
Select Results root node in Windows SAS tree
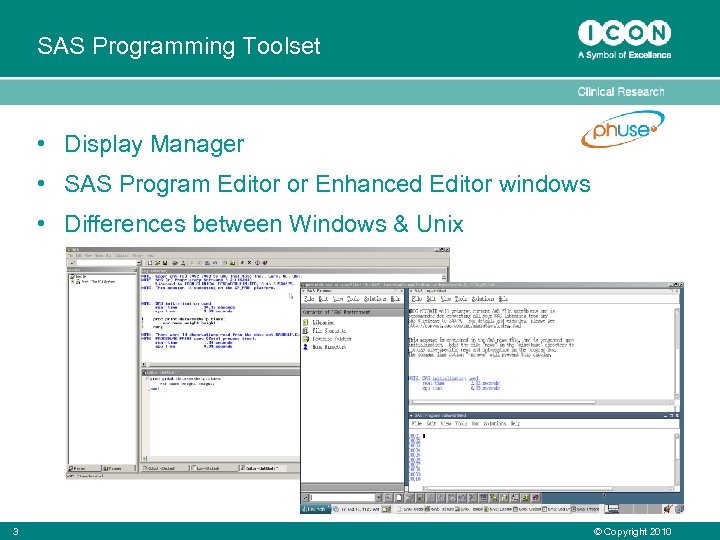[x=78, y=276]
